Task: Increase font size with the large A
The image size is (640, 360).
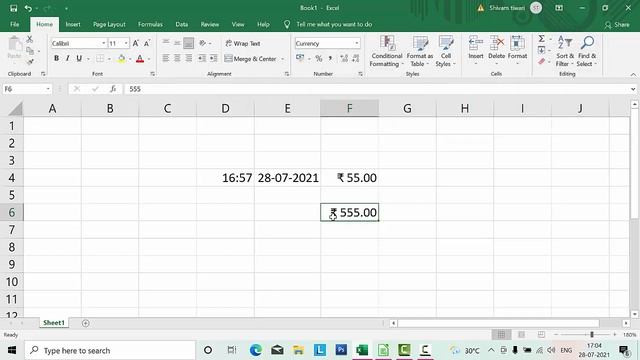Action: 136,43
